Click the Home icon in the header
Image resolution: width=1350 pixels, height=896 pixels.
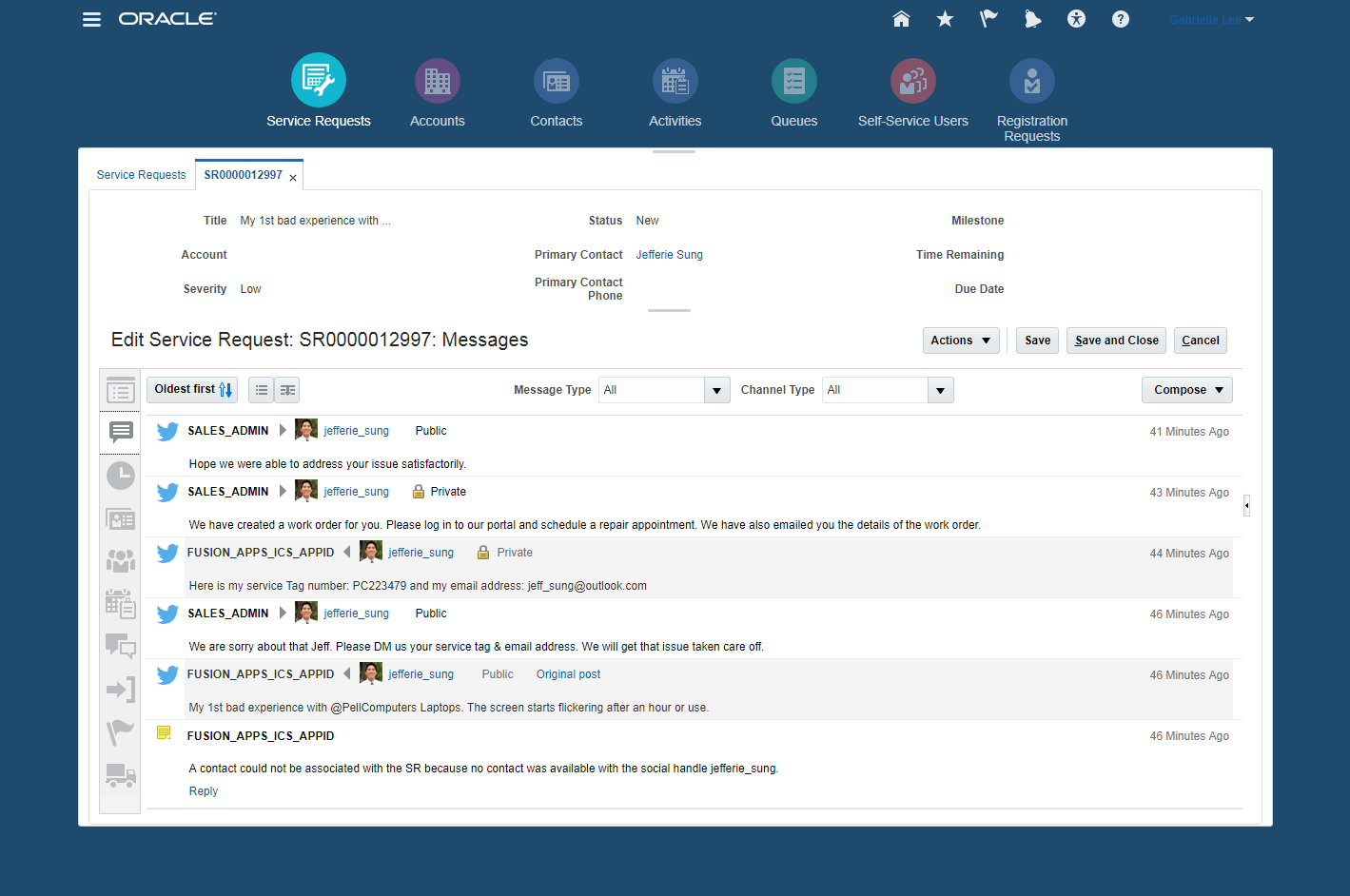901,19
